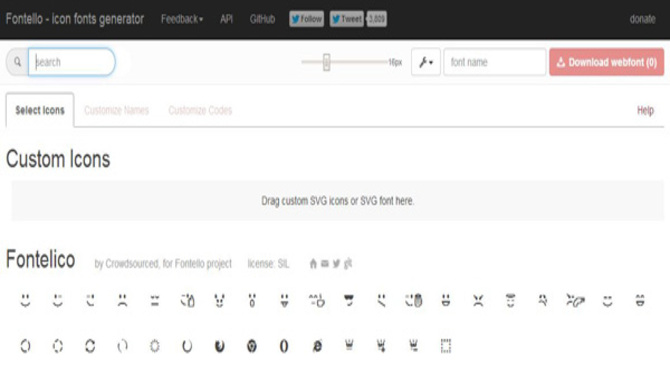Switch to Customize Codes tab
This screenshot has width=670, height=380.
click(x=200, y=111)
